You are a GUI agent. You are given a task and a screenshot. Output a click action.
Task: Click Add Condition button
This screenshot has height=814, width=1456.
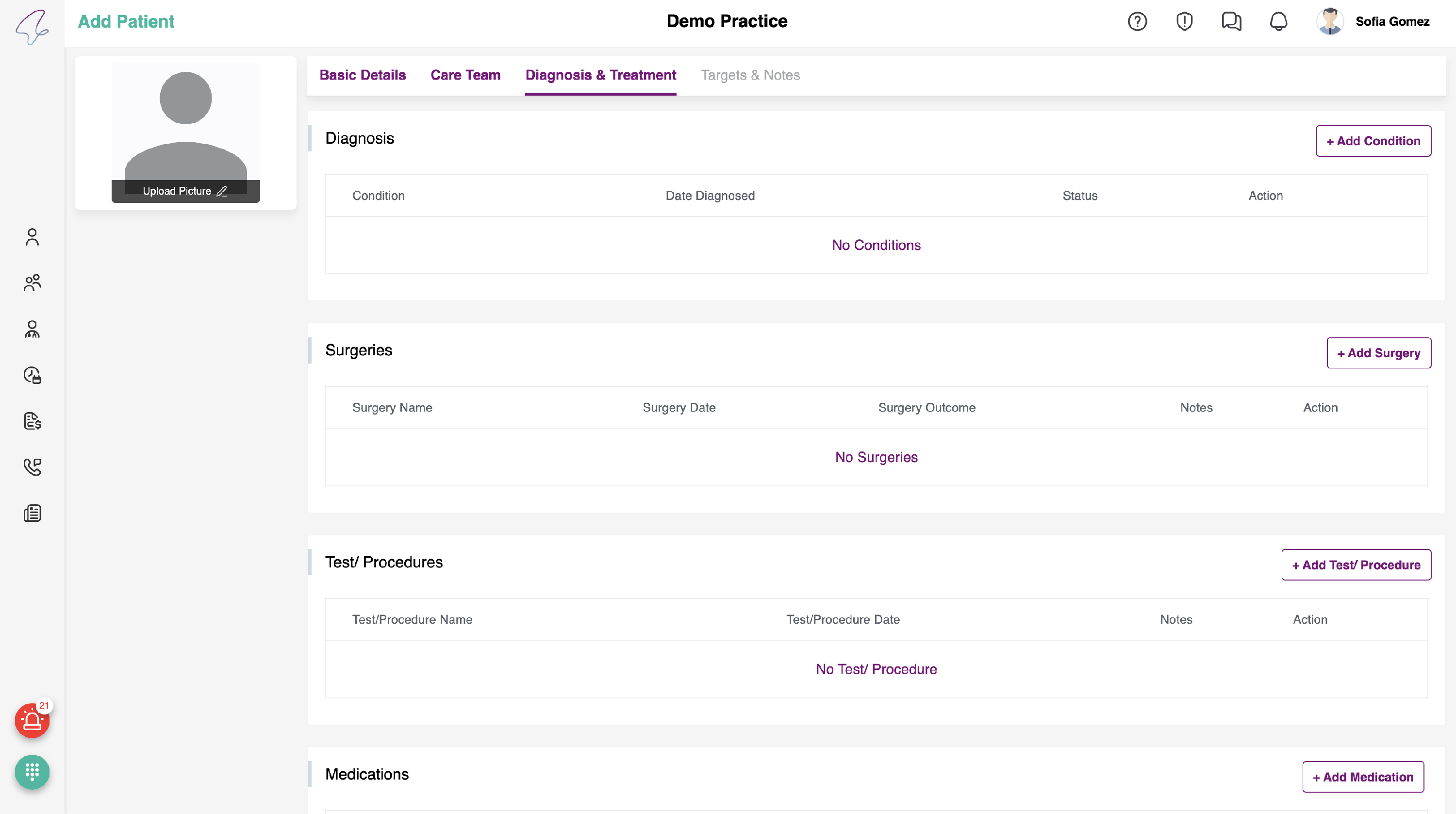coord(1373,141)
